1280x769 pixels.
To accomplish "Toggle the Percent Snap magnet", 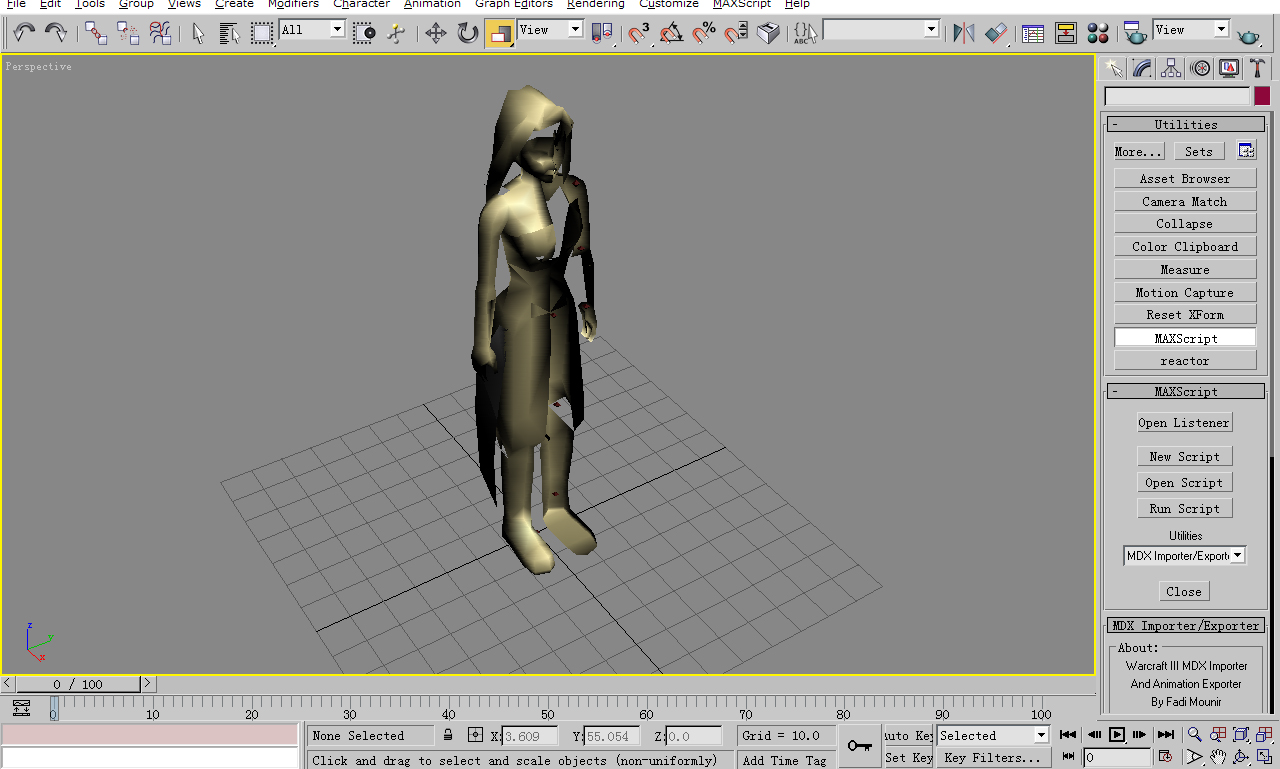I will coord(704,33).
